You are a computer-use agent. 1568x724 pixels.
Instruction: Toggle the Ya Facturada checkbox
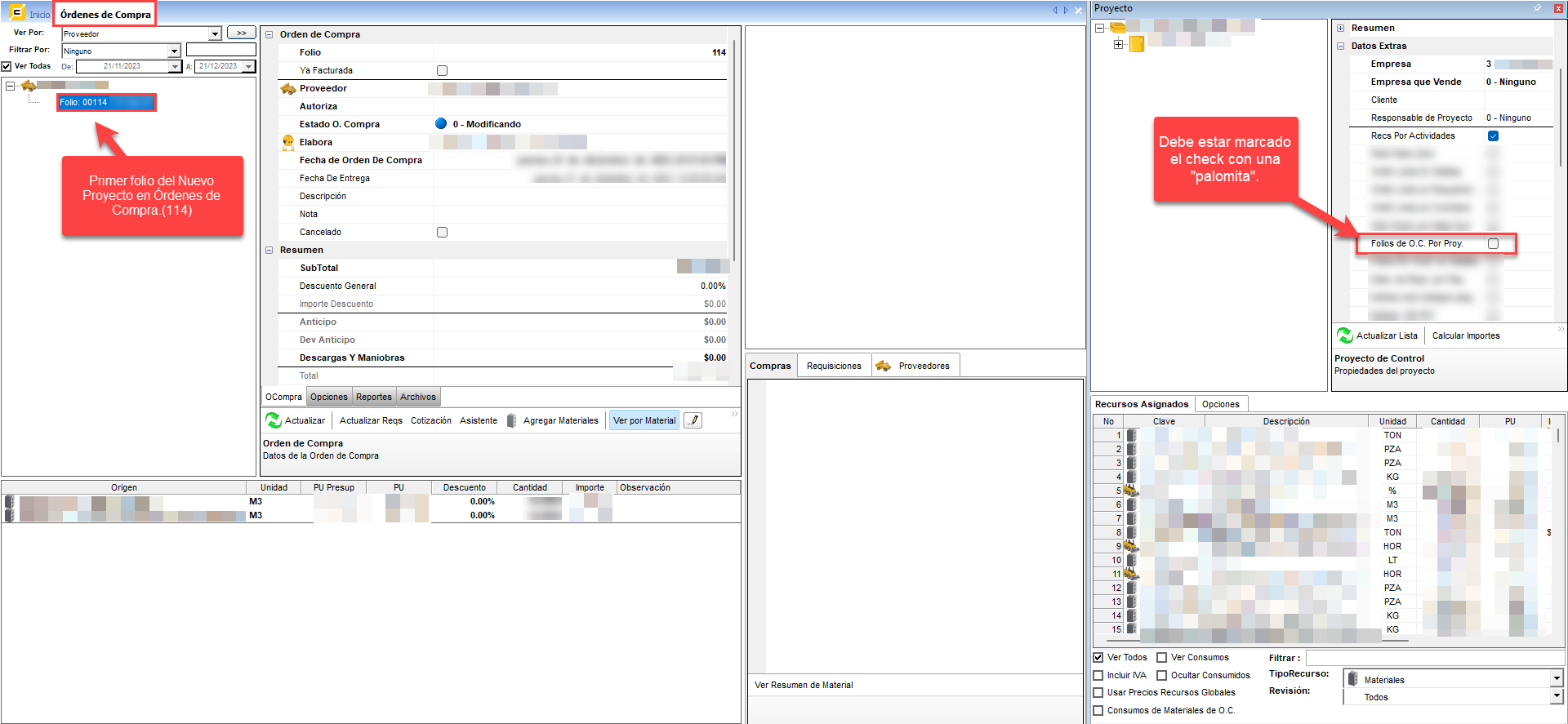442,70
